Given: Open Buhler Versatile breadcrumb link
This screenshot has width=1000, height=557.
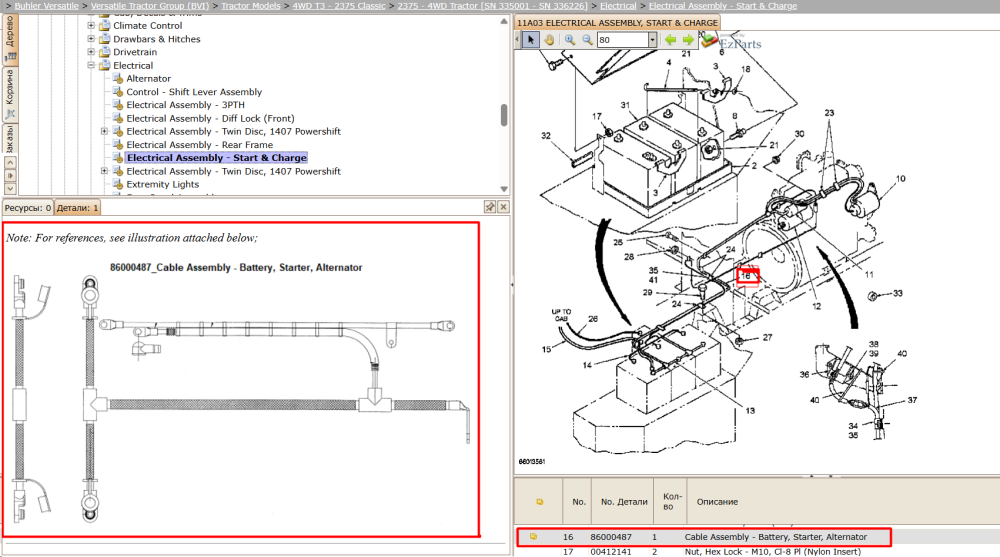Looking at the screenshot, I should point(47,6).
